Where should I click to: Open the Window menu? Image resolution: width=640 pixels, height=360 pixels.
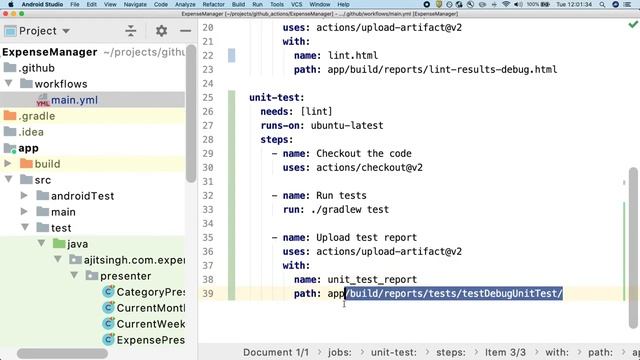(320, 4)
